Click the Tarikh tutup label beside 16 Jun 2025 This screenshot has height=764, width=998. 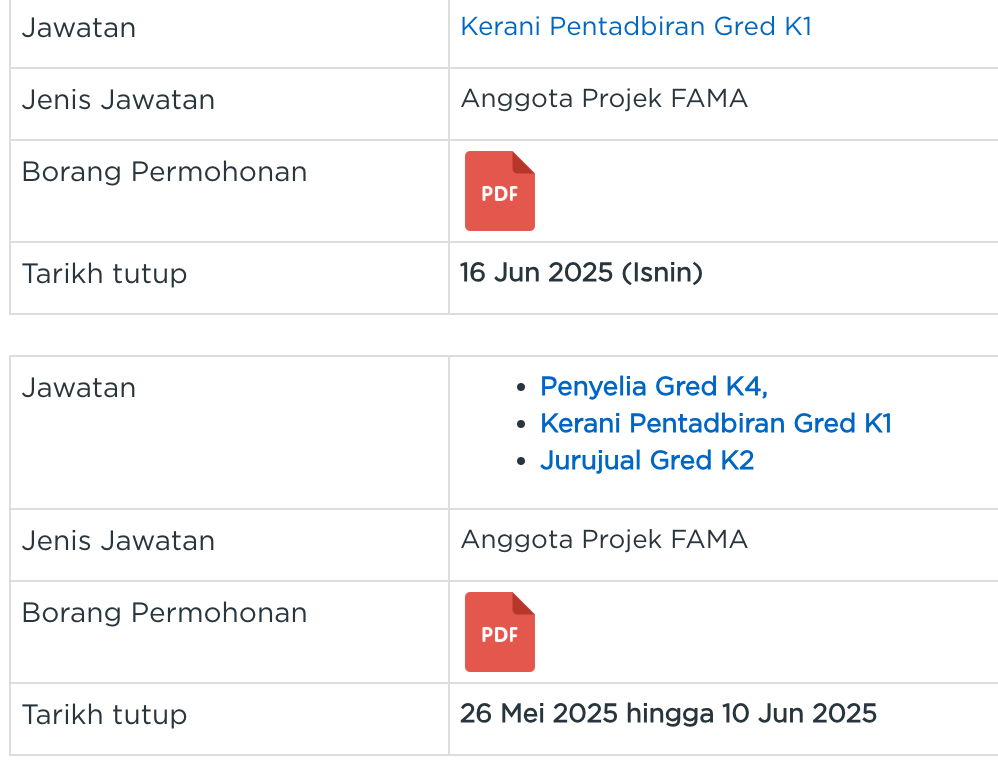click(x=104, y=274)
